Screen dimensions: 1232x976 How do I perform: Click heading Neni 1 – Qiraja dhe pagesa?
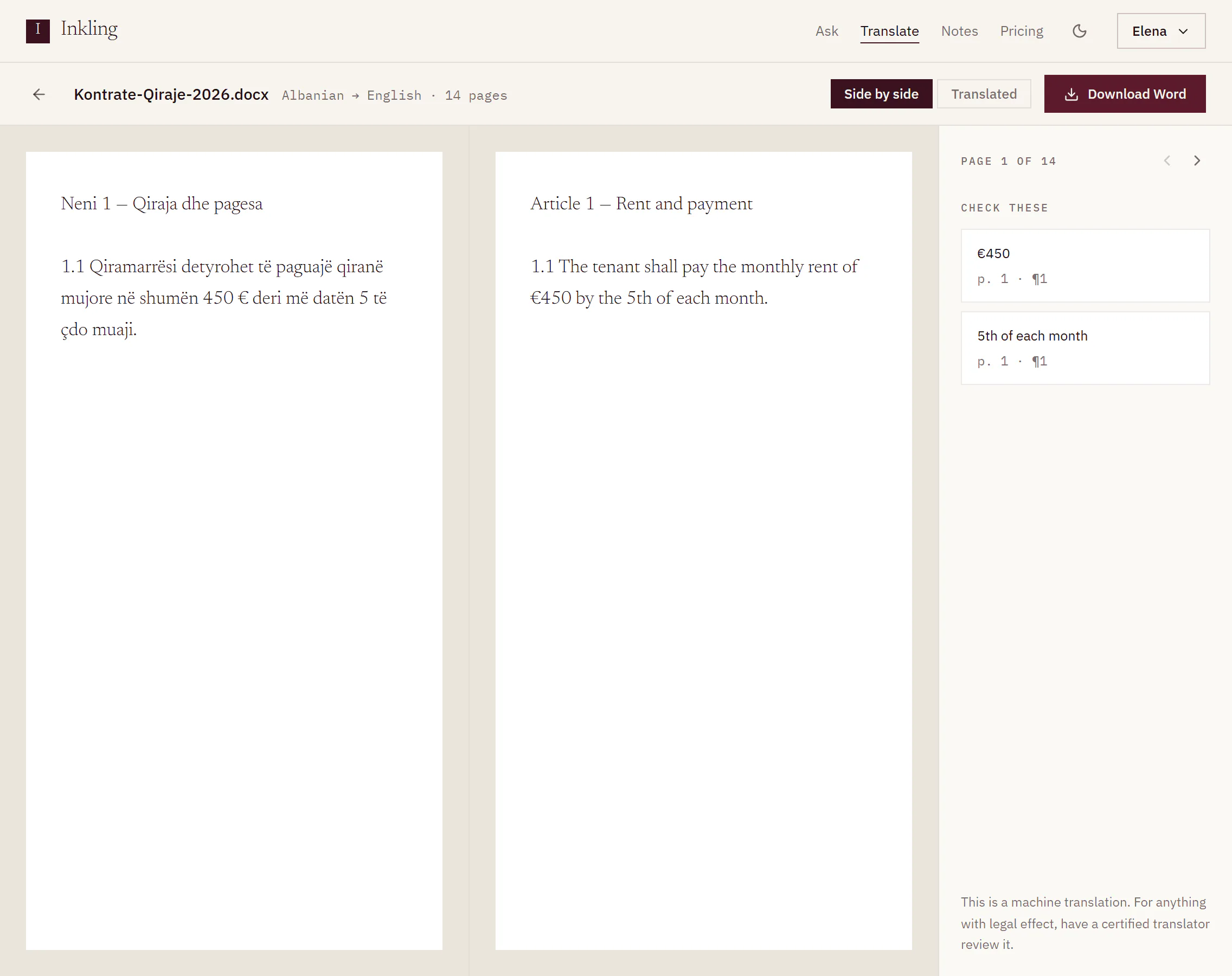162,203
